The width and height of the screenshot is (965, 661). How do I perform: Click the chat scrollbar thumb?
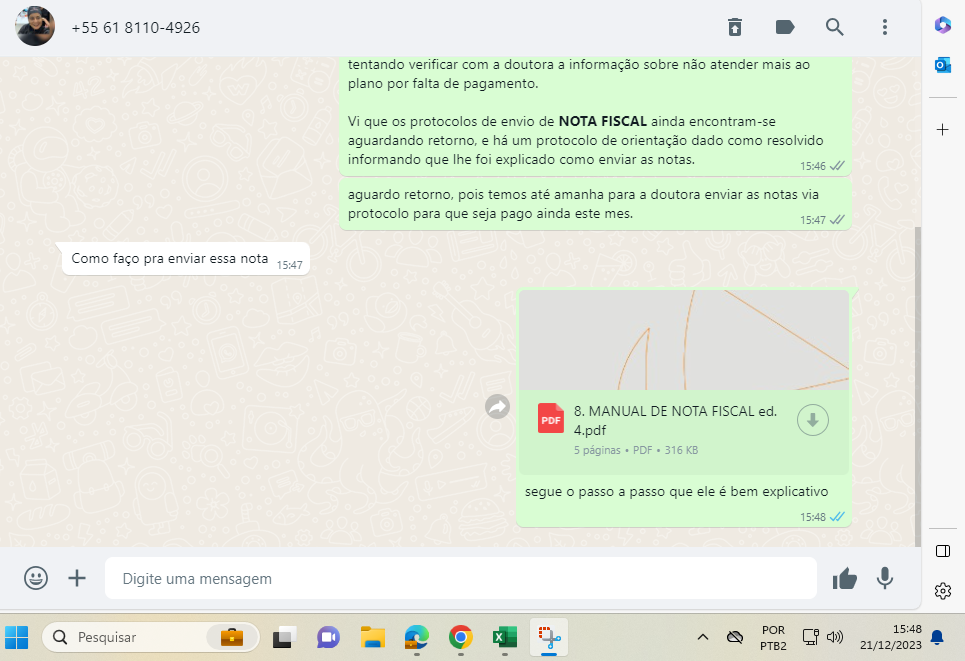coord(918,387)
